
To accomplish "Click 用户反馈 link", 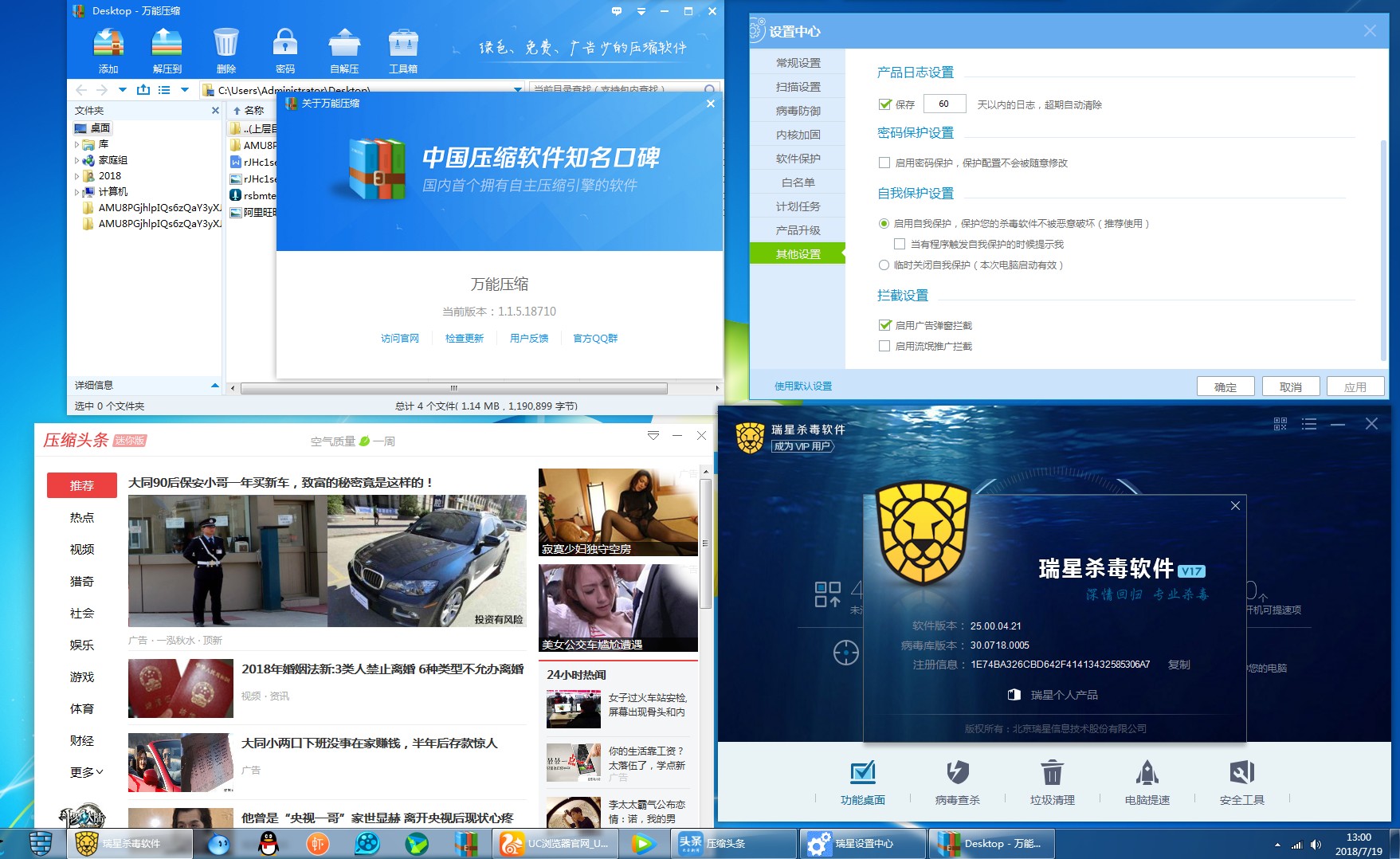I will (x=529, y=339).
